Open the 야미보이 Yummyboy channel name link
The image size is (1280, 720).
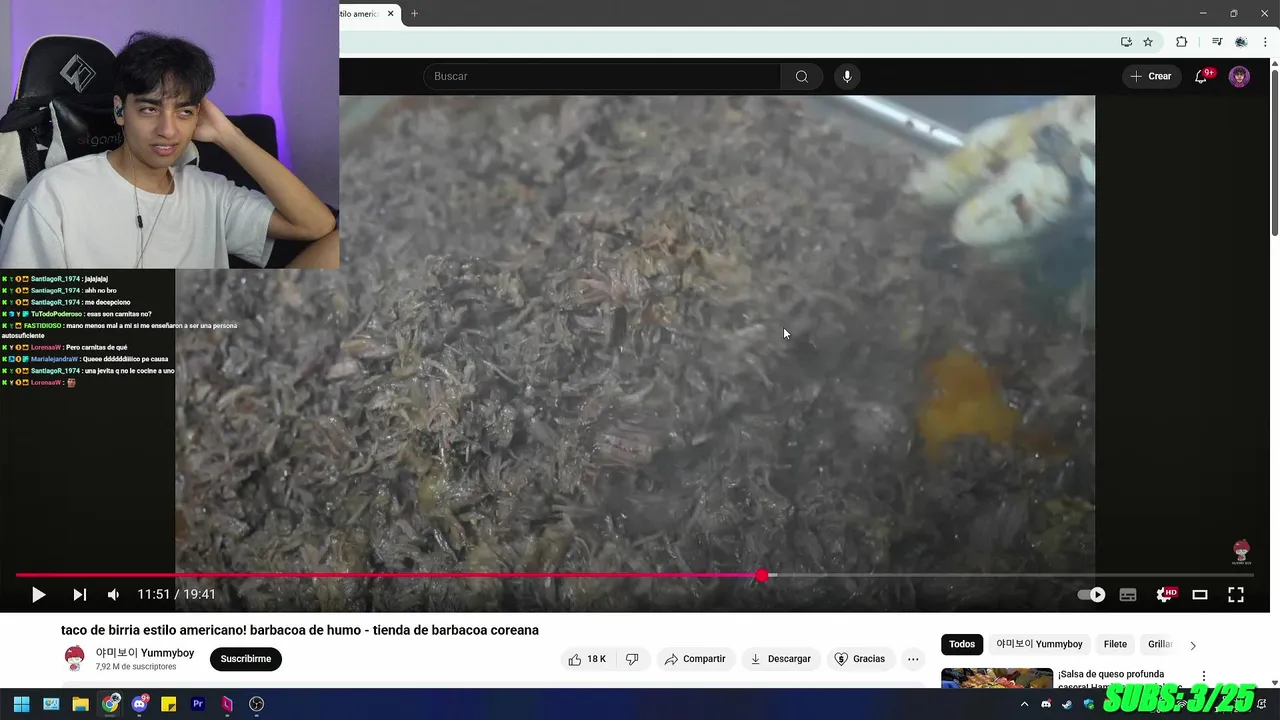145,653
